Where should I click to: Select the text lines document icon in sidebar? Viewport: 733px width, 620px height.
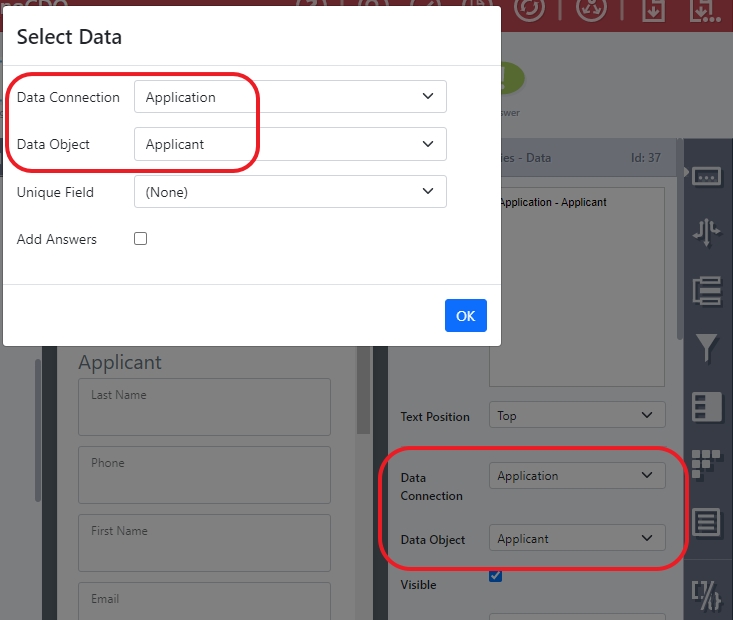[706, 522]
